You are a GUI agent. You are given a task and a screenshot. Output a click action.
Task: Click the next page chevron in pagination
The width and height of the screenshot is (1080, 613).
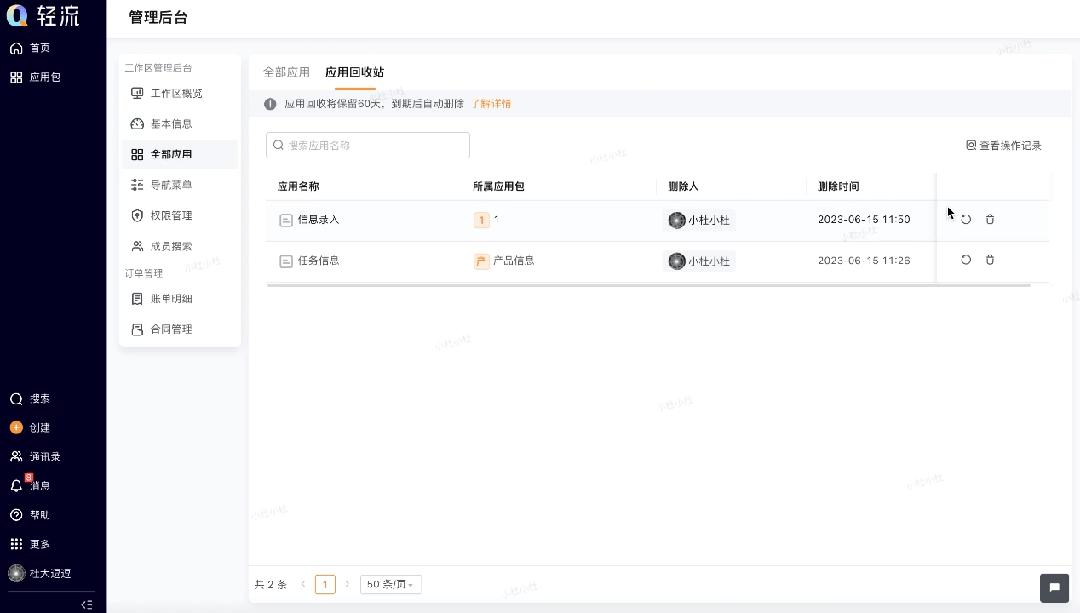click(x=347, y=584)
